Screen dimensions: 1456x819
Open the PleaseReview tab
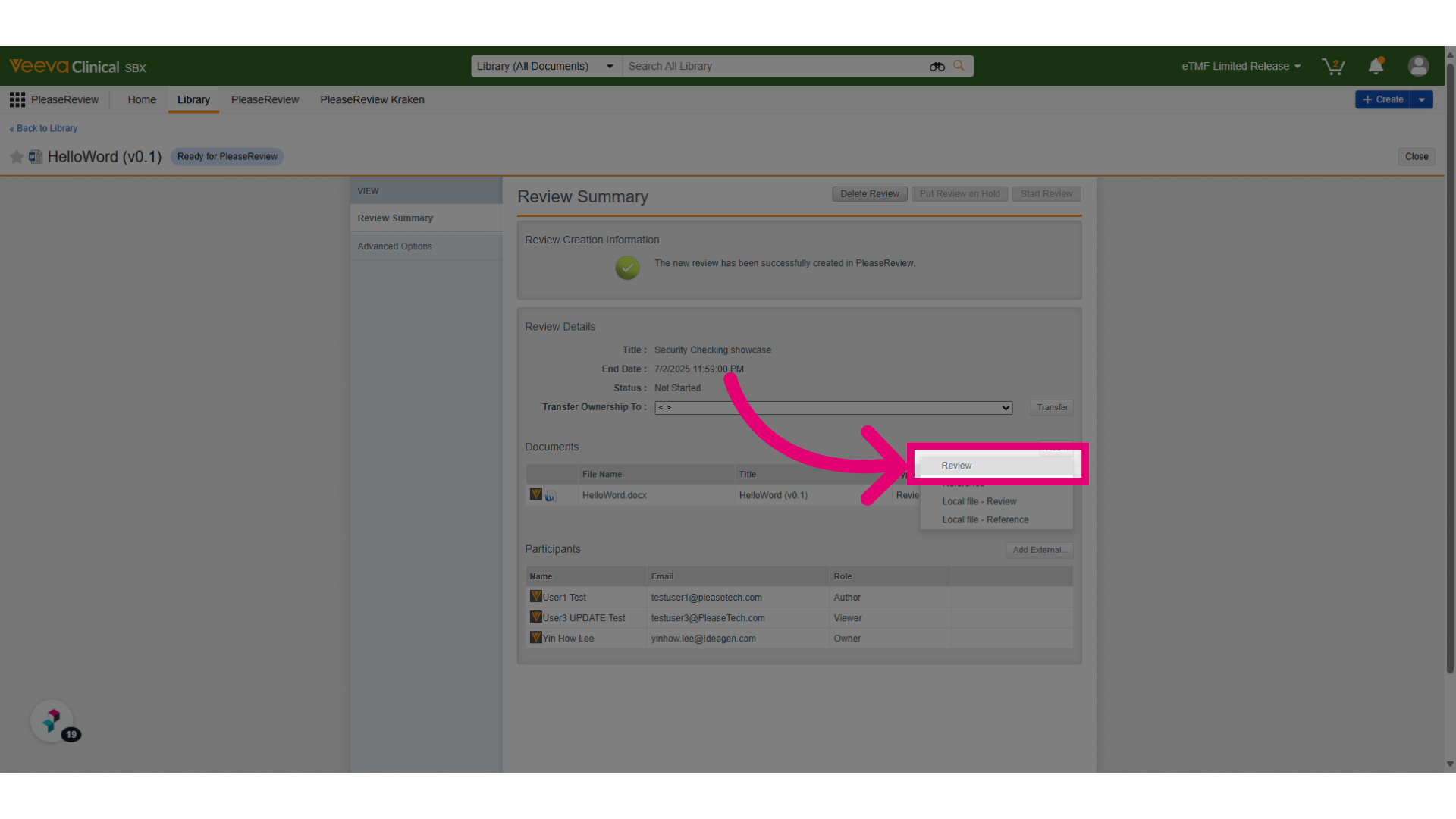265,99
